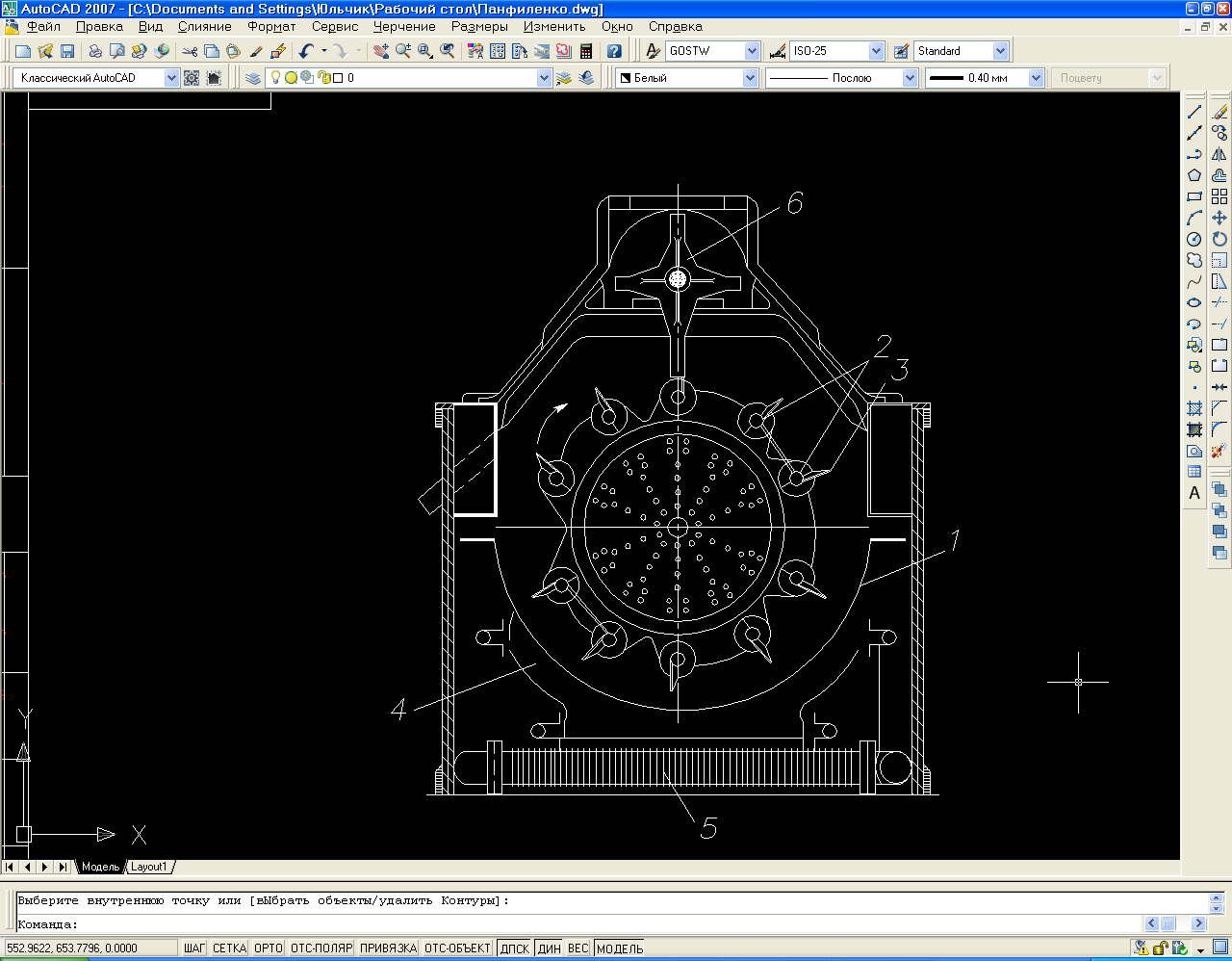
Task: Activate the Multiline Text tool
Action: (1194, 493)
